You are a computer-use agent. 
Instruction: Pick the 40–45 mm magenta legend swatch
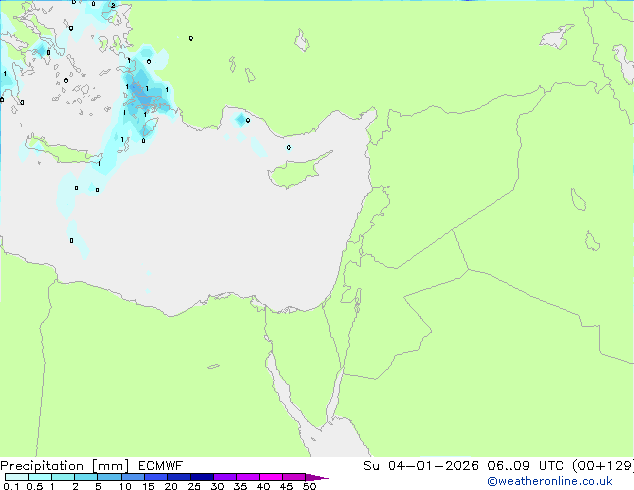click(271, 477)
